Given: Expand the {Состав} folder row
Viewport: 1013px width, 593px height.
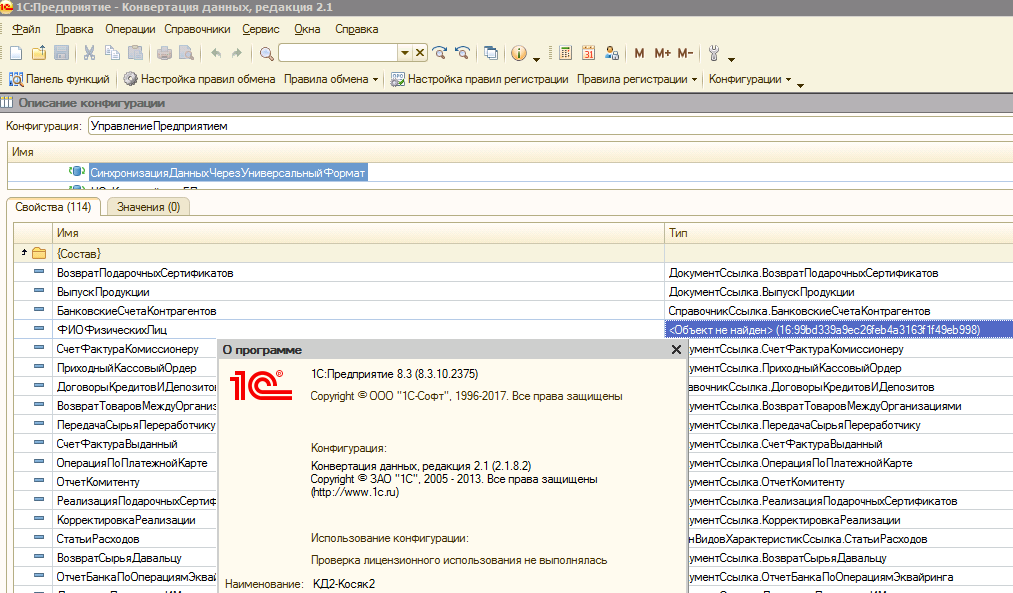Looking at the screenshot, I should pyautogui.click(x=23, y=253).
